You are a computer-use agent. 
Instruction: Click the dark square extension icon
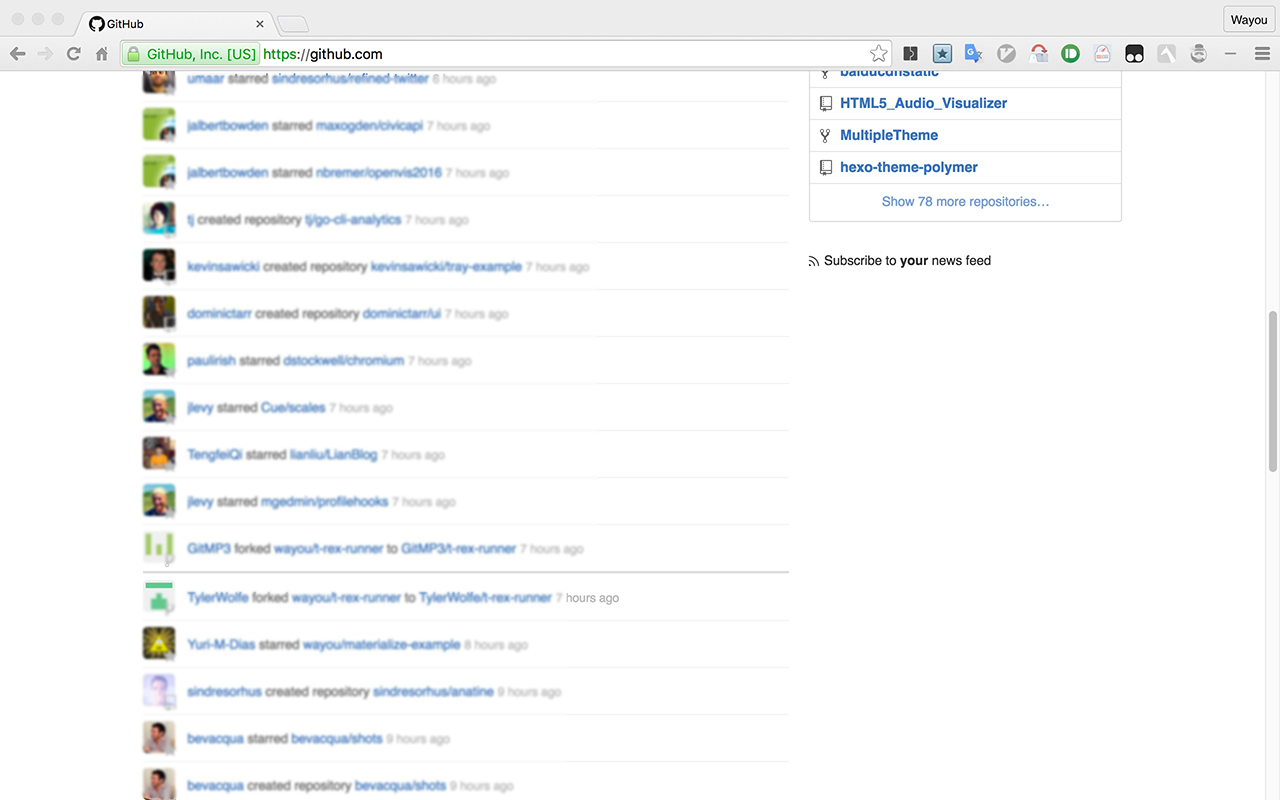click(x=910, y=54)
